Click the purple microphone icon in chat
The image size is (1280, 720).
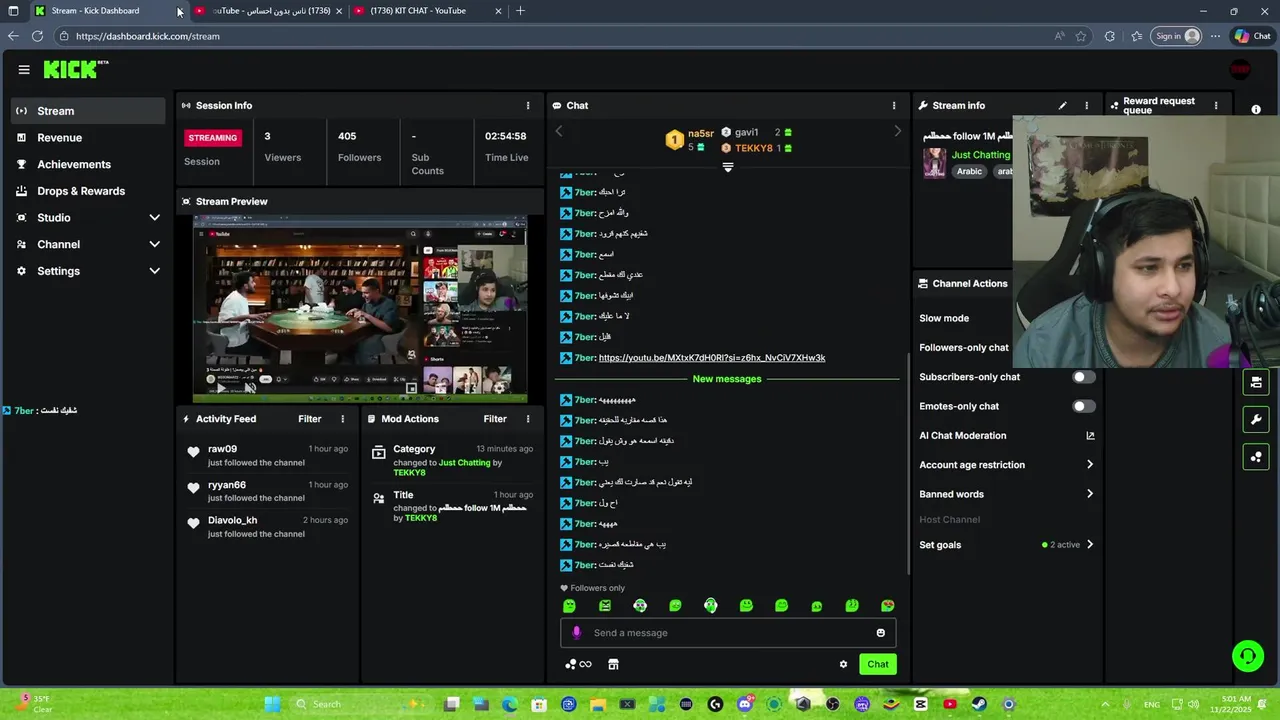[x=576, y=632]
